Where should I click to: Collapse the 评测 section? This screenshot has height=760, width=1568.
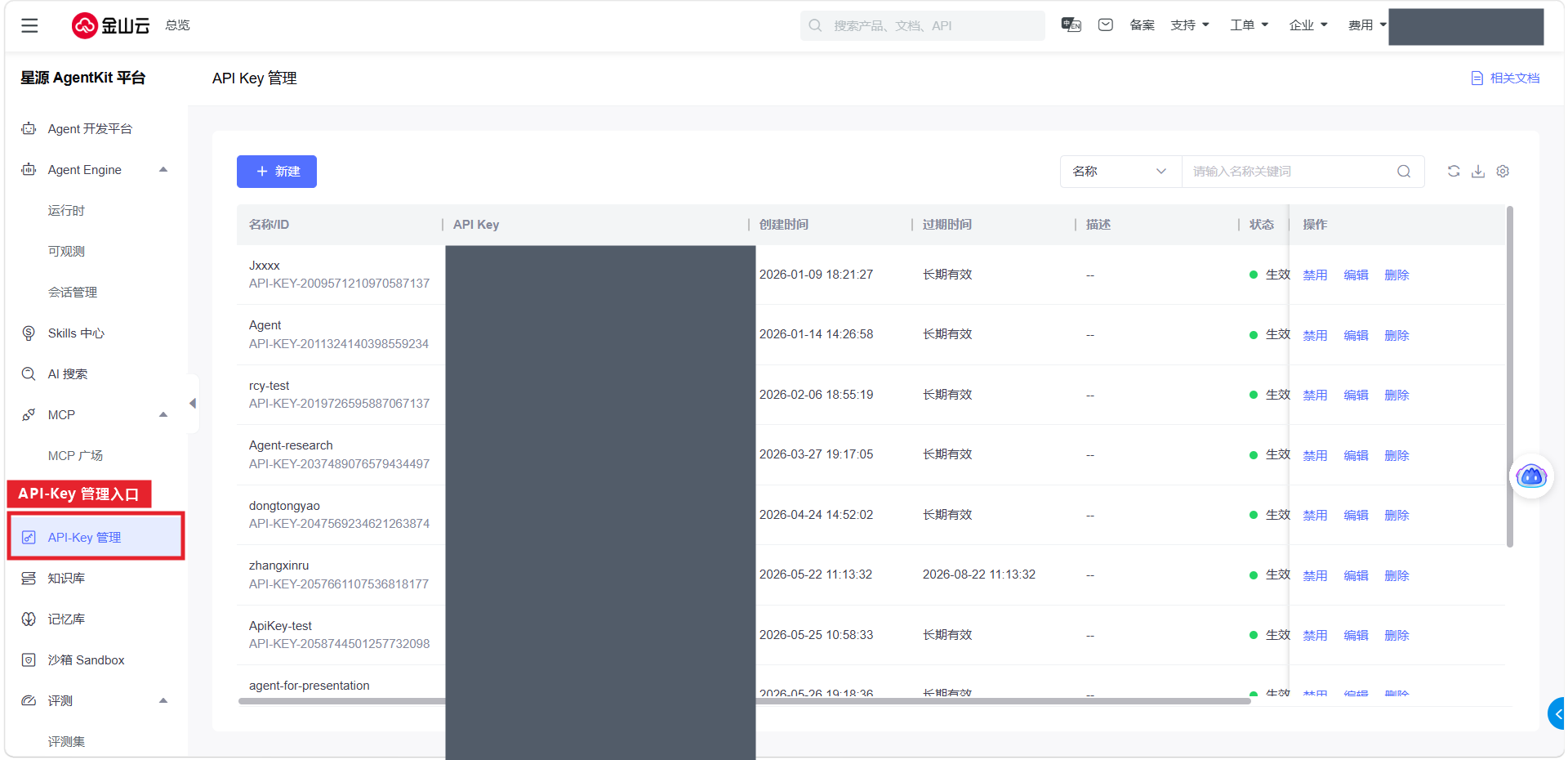point(163,700)
